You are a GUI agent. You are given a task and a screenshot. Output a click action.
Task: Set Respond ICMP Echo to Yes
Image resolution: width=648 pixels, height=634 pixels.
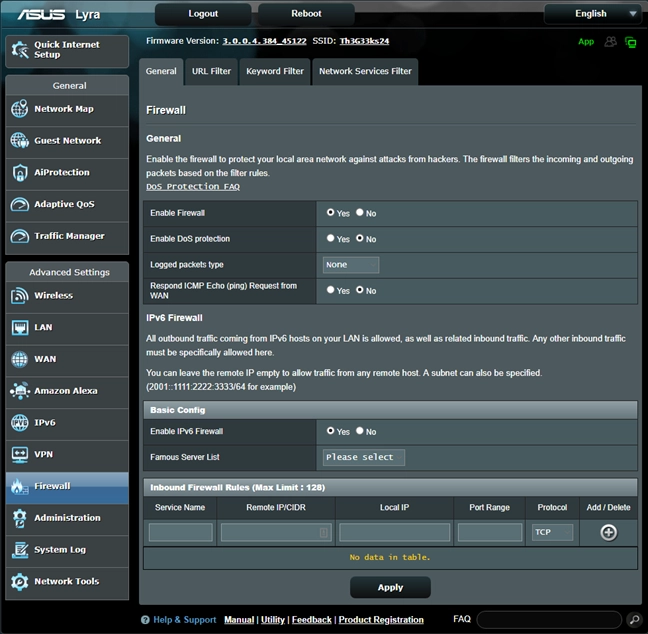click(x=330, y=290)
